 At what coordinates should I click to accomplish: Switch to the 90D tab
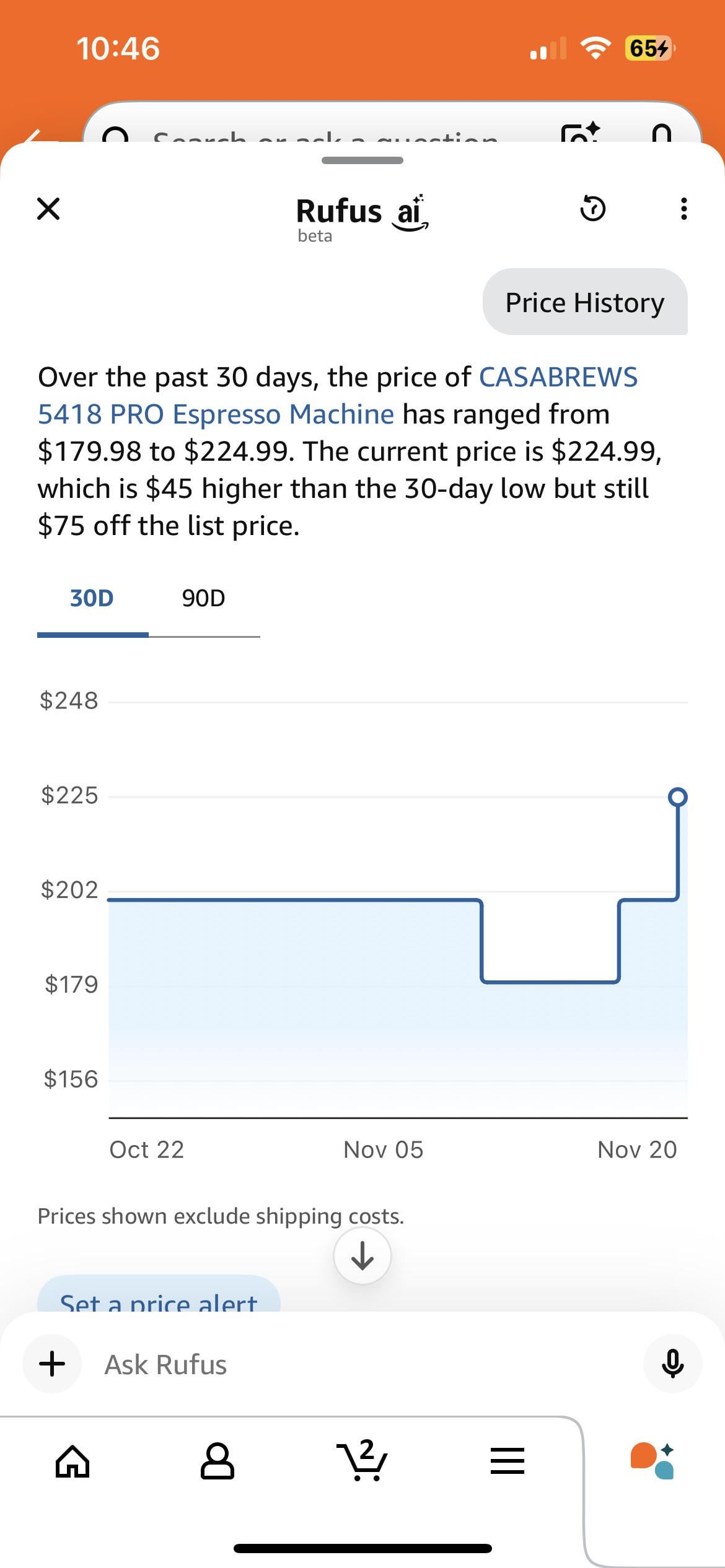[203, 599]
